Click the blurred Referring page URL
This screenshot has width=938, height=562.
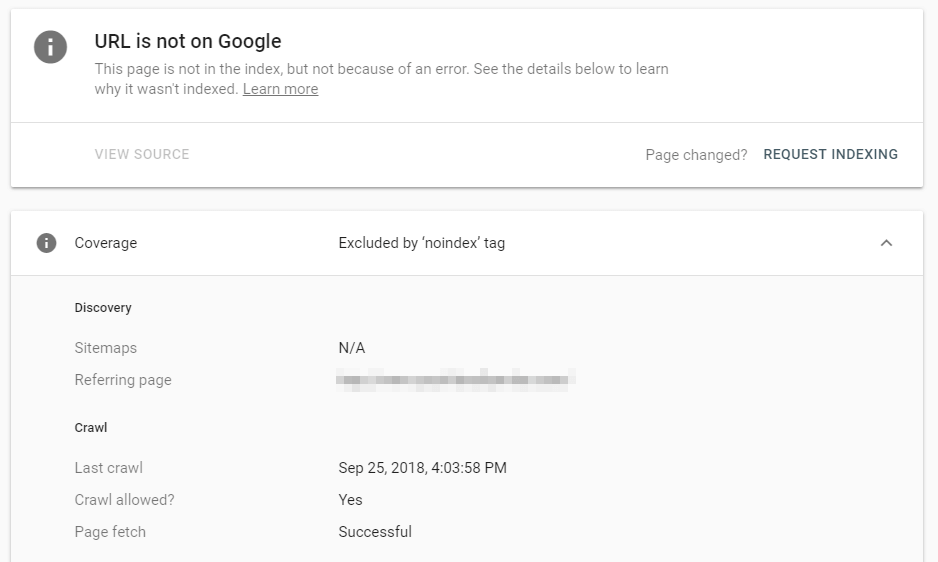[x=456, y=380]
